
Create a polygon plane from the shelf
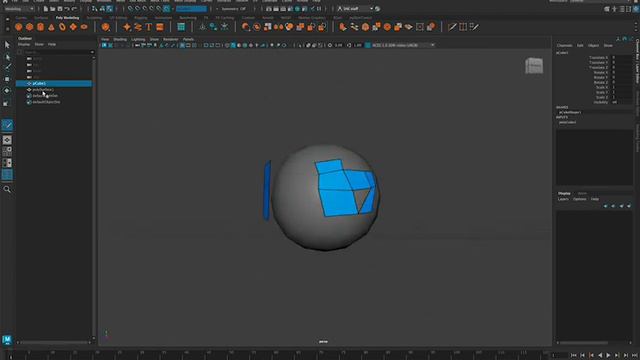(x=73, y=27)
